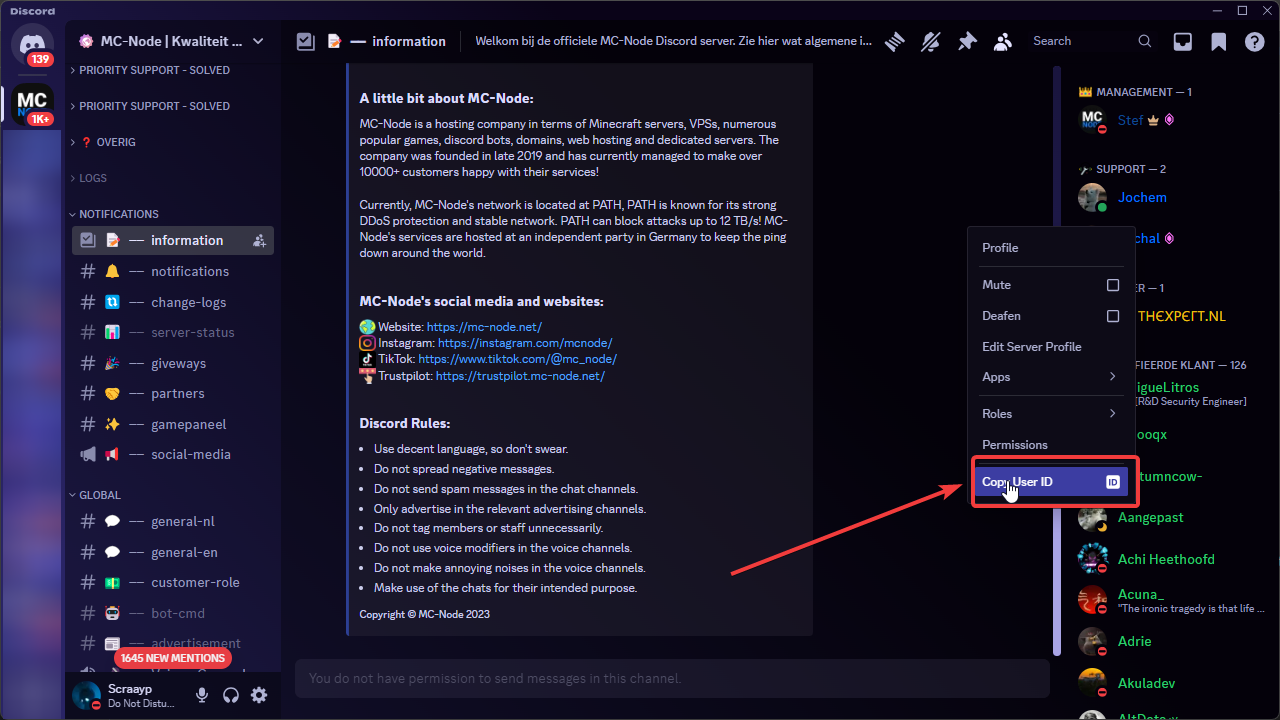Screen dimensions: 1280x720
Task: Click the search magnifier icon
Action: [1145, 41]
